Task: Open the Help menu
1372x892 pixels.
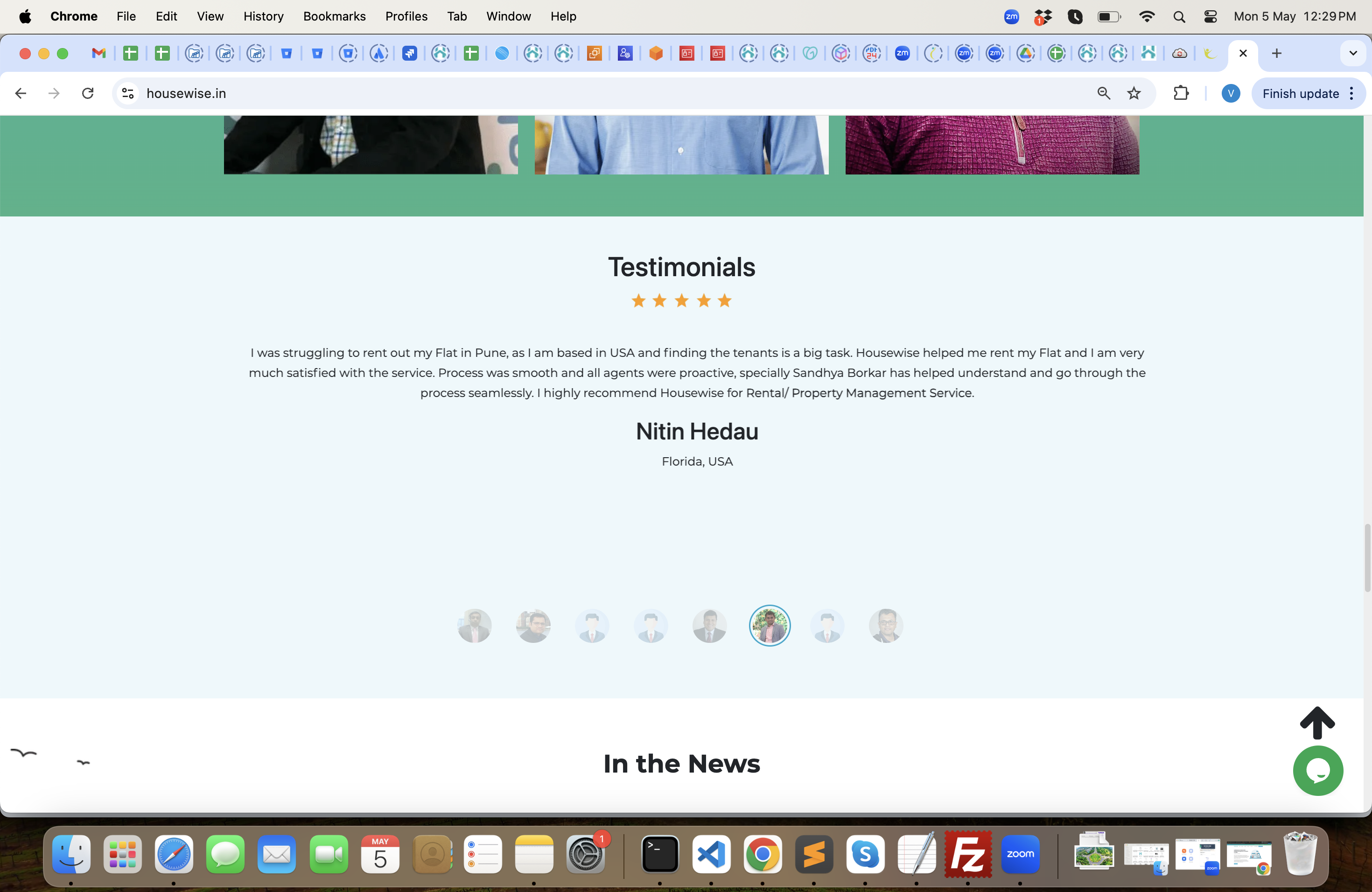Action: point(563,16)
